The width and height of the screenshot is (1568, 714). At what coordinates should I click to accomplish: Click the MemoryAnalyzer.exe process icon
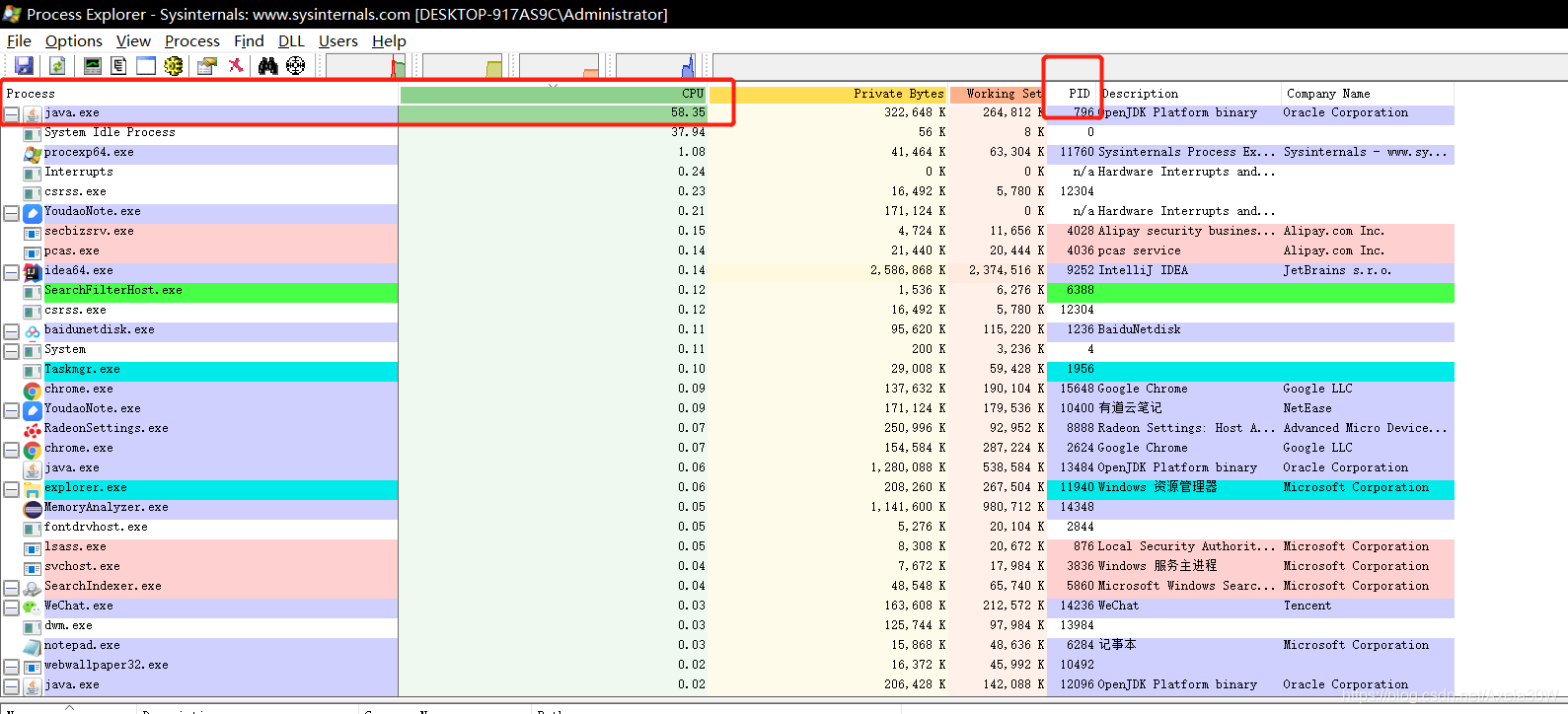click(x=33, y=508)
